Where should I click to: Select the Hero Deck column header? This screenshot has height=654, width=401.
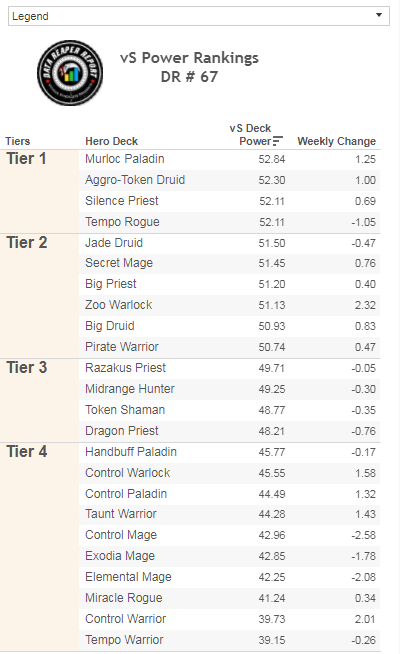[x=111, y=141]
